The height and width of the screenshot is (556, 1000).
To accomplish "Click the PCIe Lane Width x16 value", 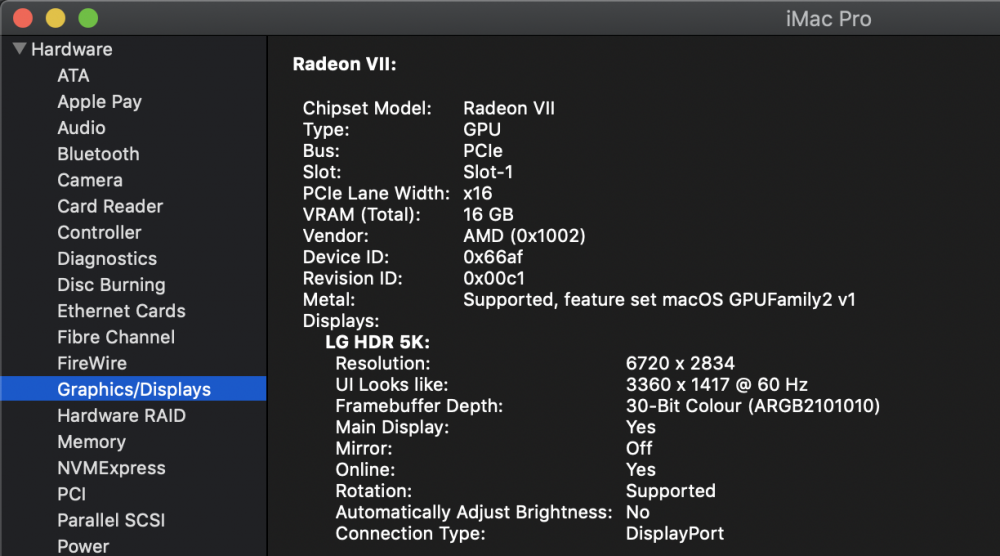I will [x=478, y=193].
